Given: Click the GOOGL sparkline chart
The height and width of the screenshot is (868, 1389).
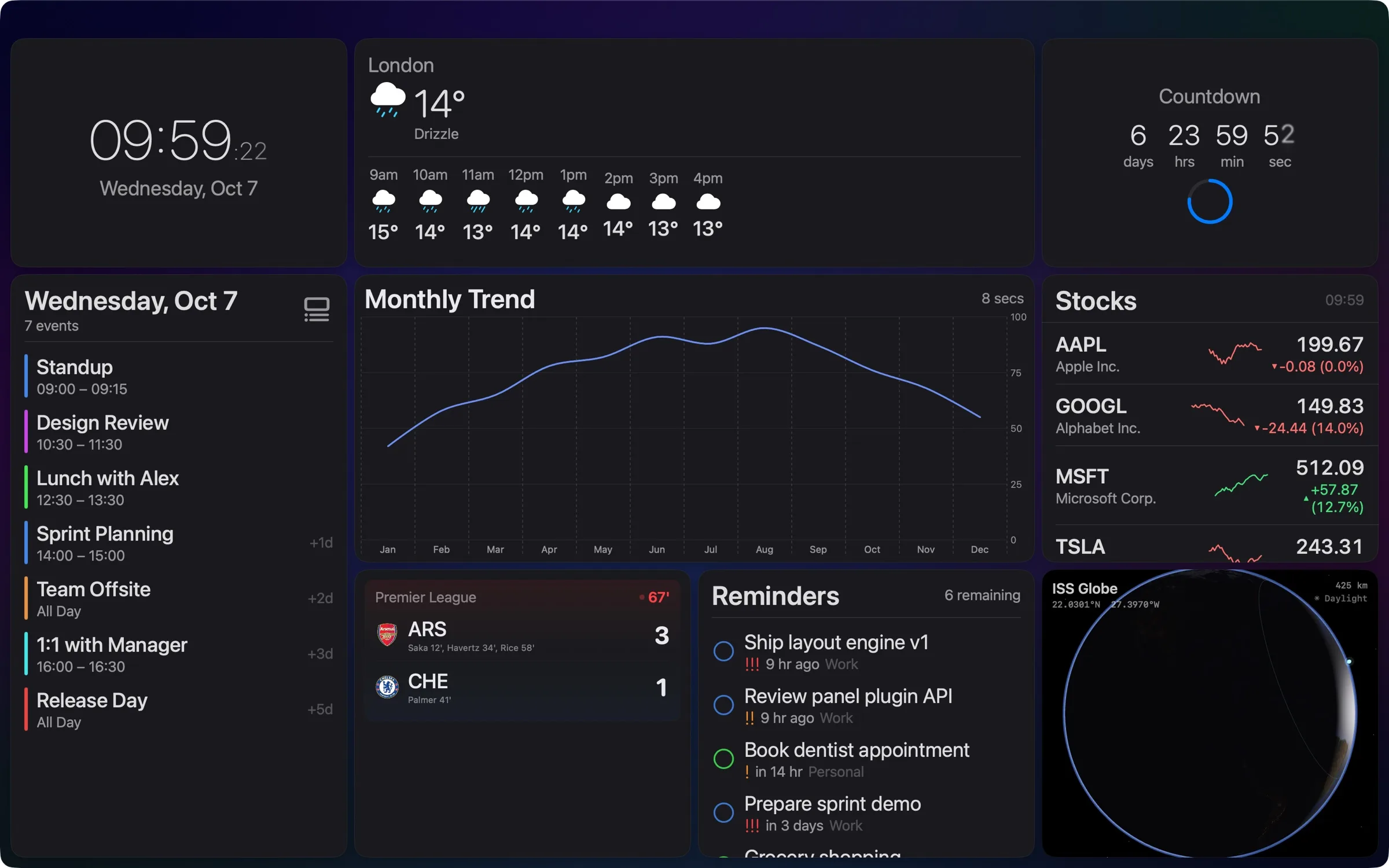Looking at the screenshot, I should [x=1218, y=414].
